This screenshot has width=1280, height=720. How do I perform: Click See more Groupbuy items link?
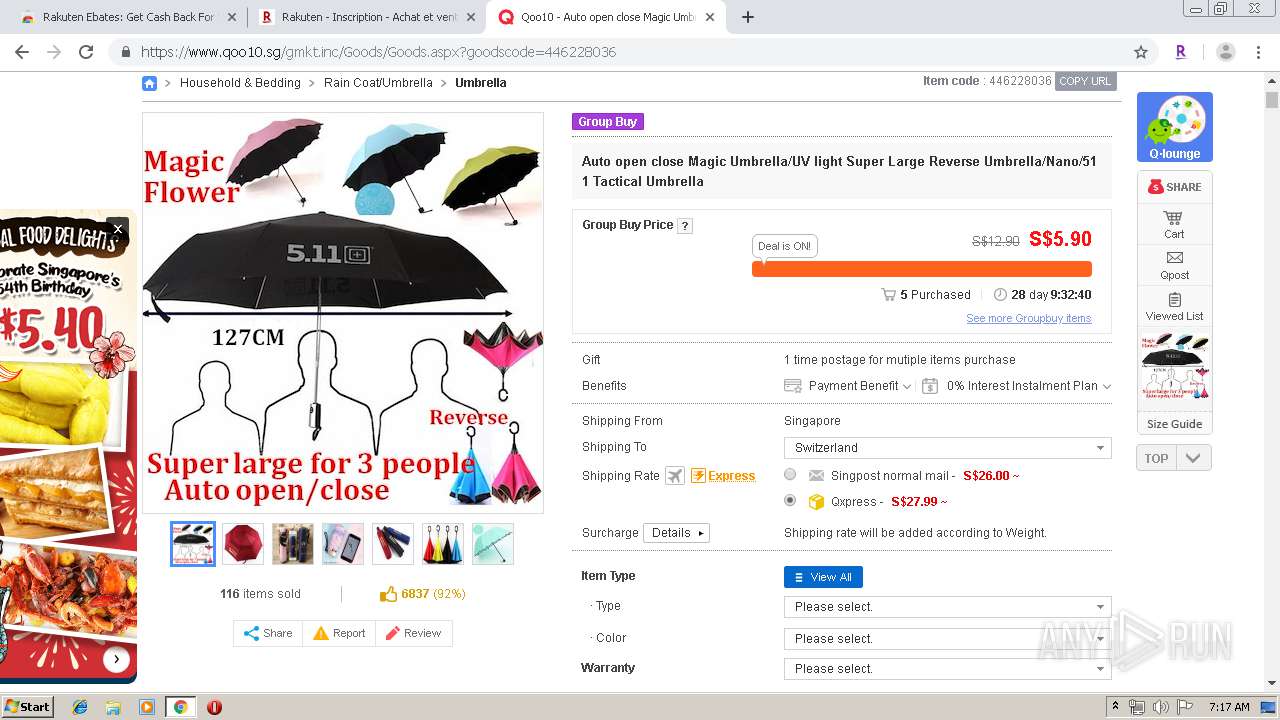tap(1028, 319)
